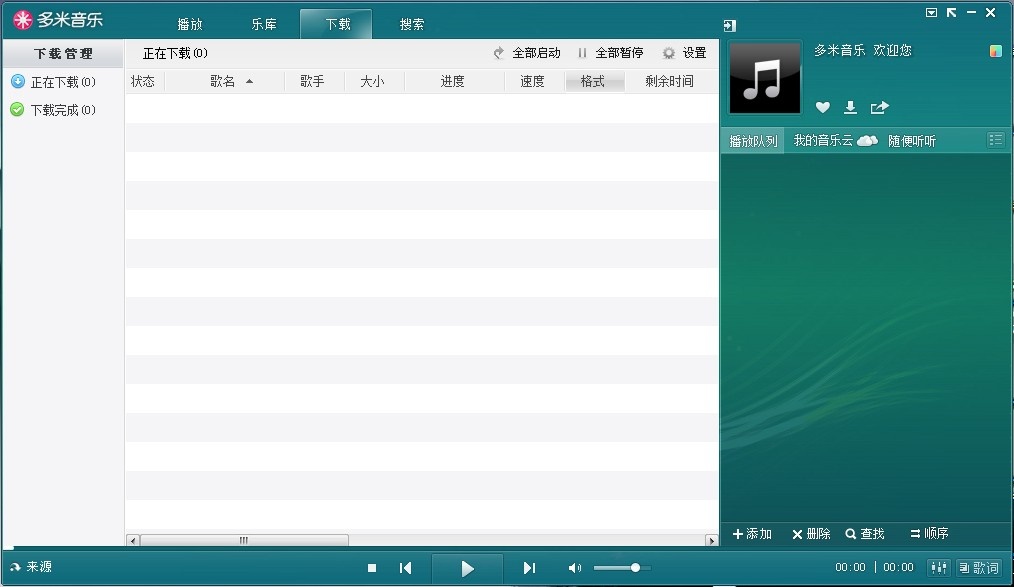
Task: Click the 设置 settings label
Action: [695, 53]
